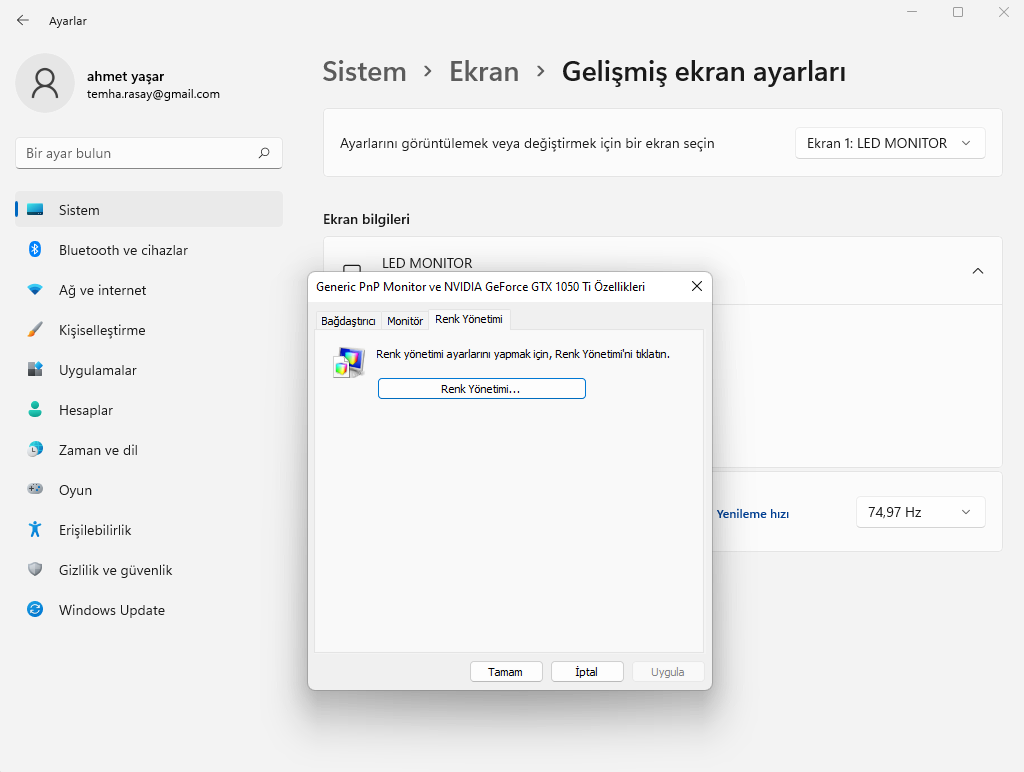The width and height of the screenshot is (1024, 772).
Task: Open the Ekran 1: LED MONITOR dropdown
Action: pyautogui.click(x=890, y=143)
